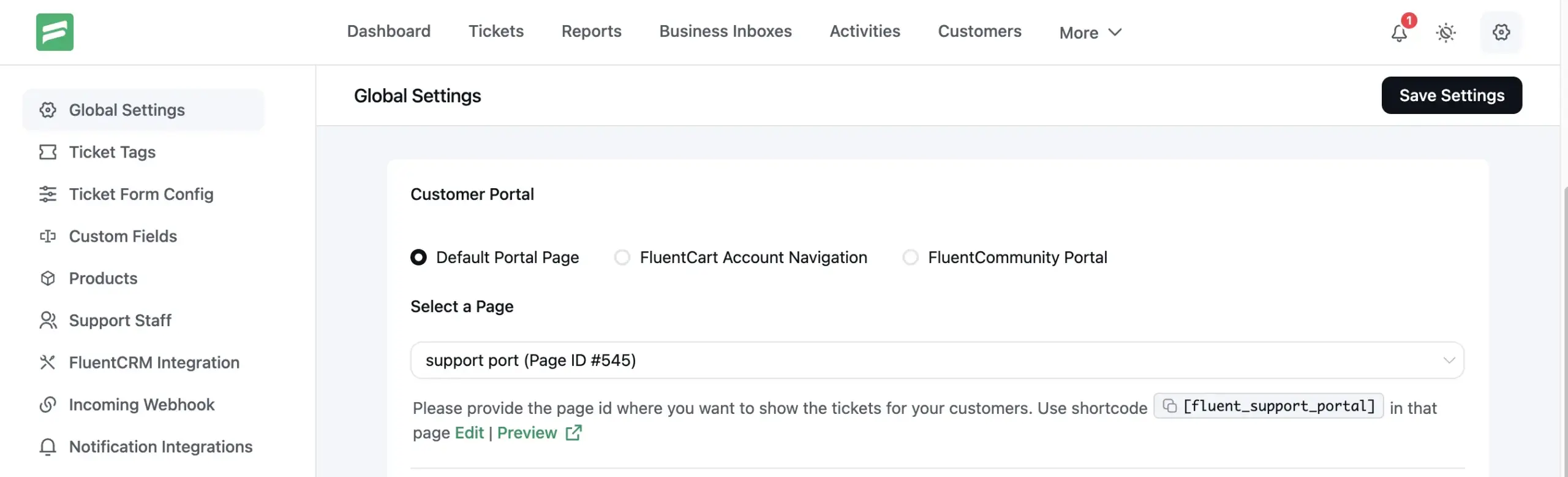
Task: Open Business Inboxes
Action: click(725, 31)
